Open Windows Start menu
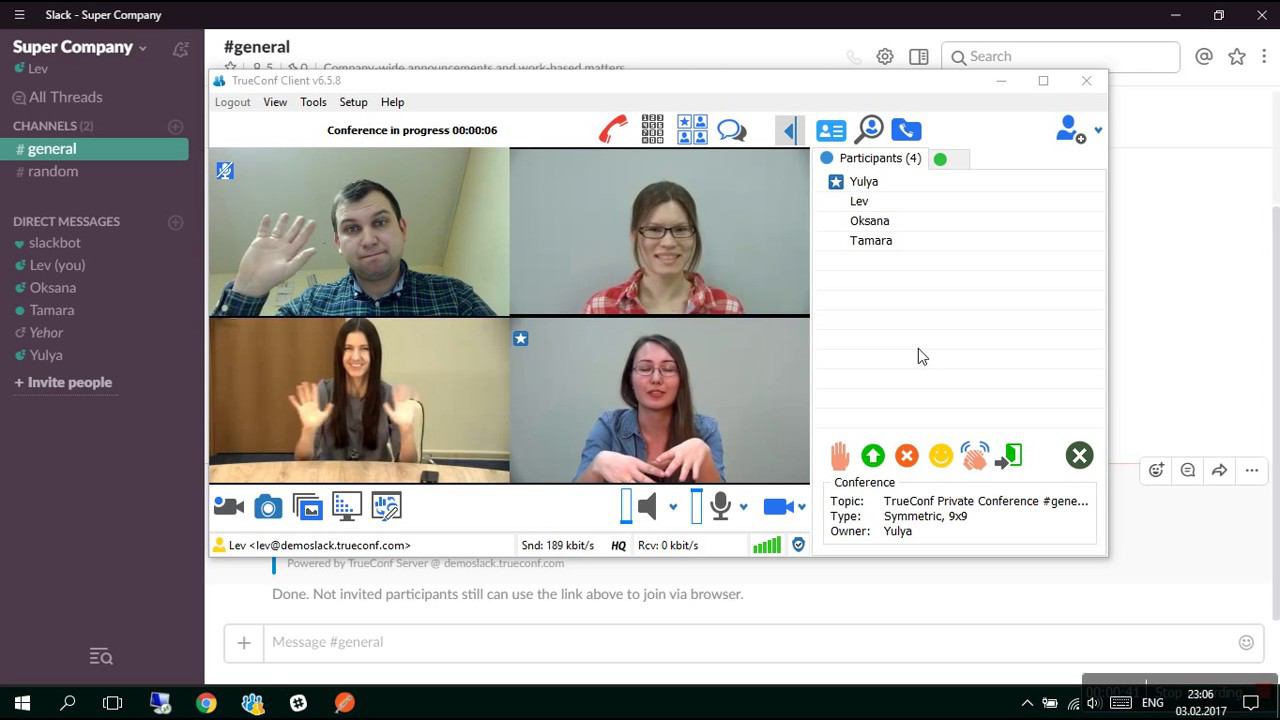 click(22, 703)
